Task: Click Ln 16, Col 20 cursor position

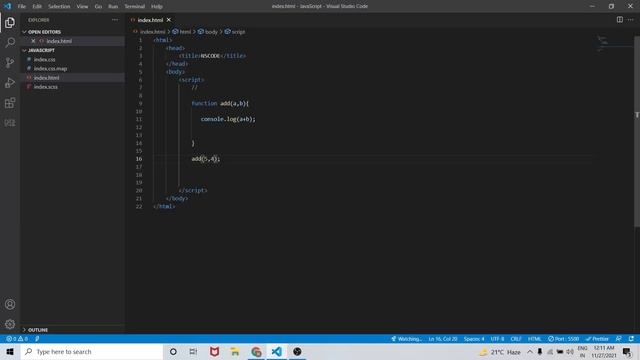Action: pyautogui.click(x=443, y=339)
